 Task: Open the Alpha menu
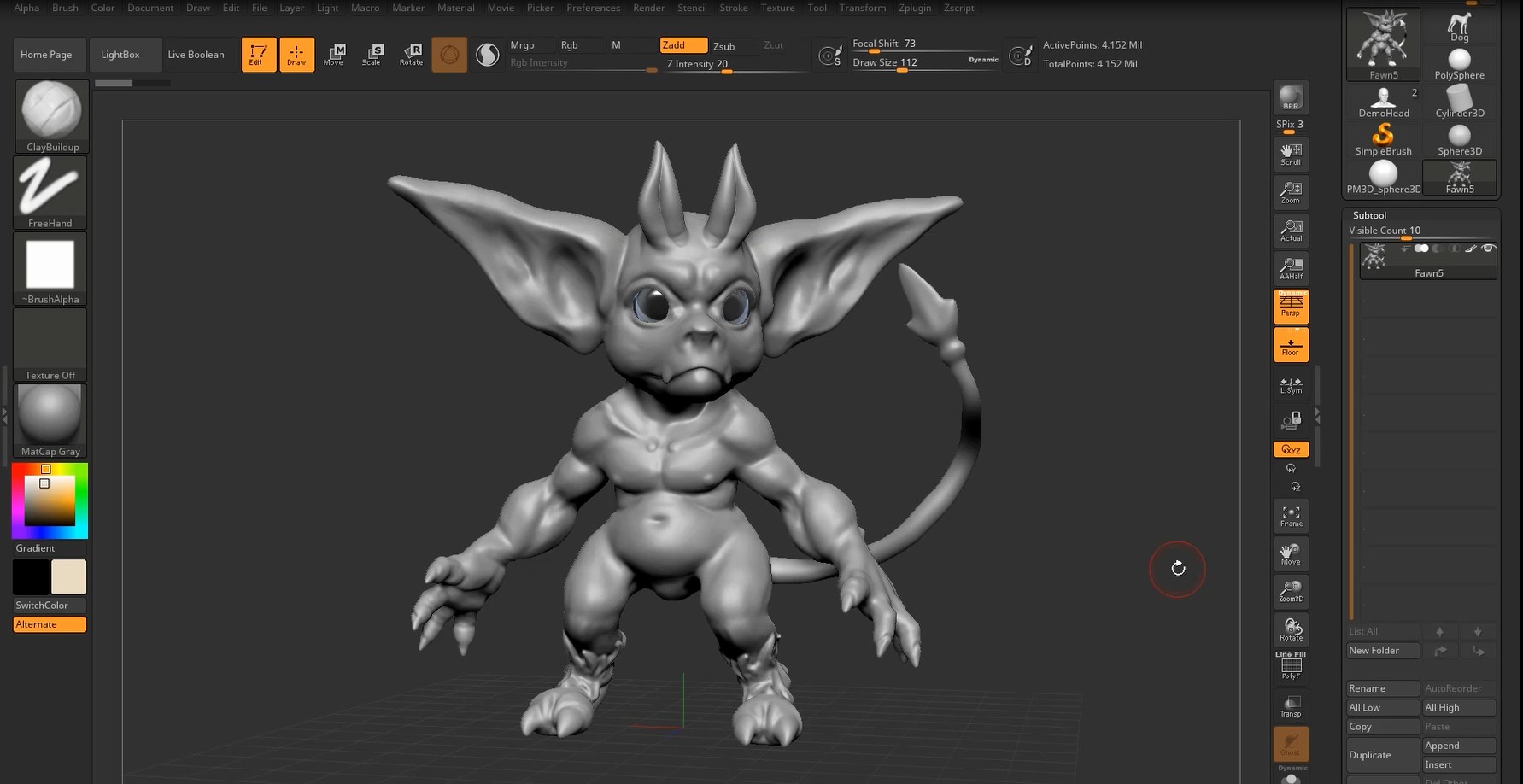click(x=26, y=8)
